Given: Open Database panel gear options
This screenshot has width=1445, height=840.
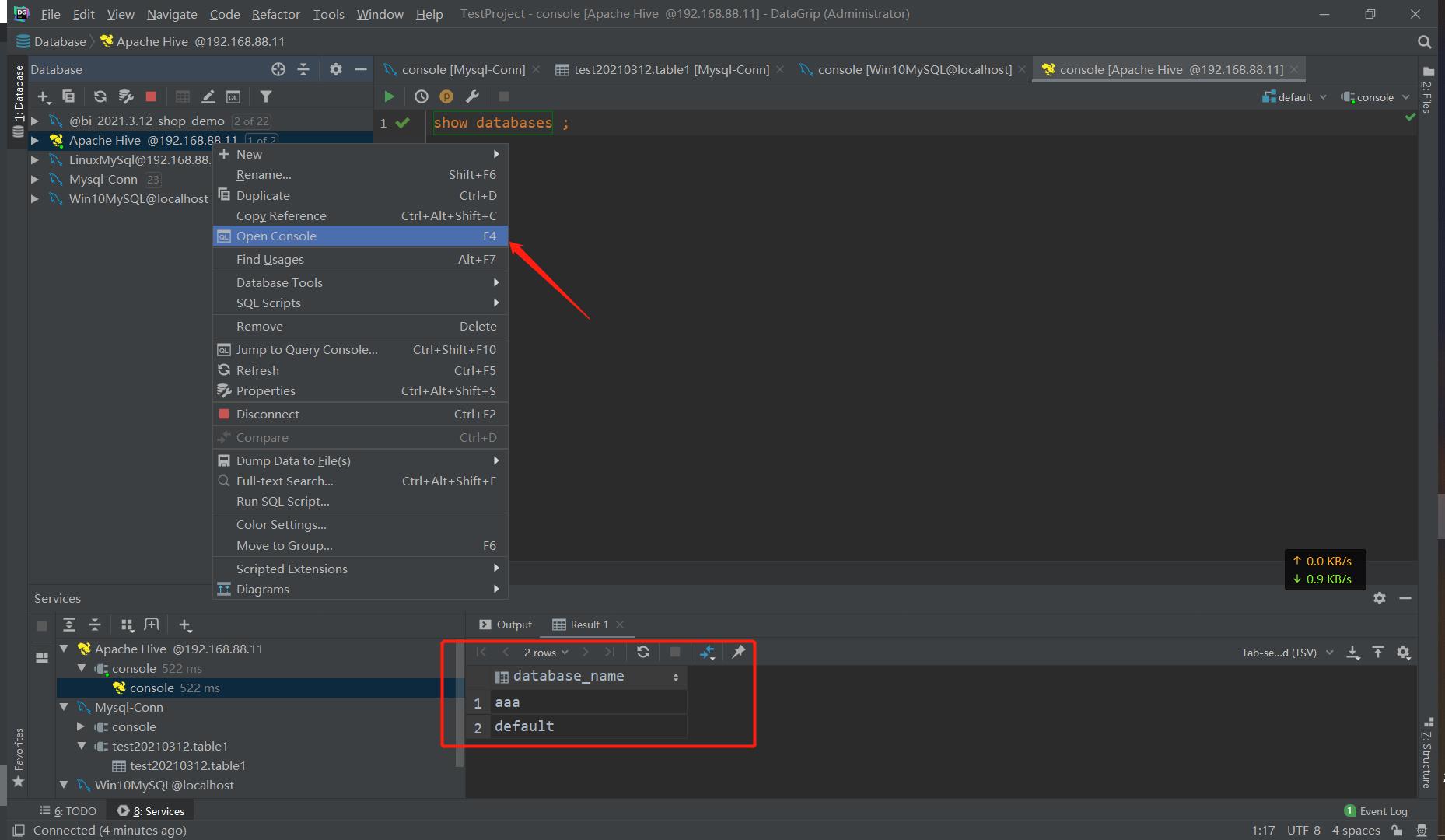Looking at the screenshot, I should 335,69.
